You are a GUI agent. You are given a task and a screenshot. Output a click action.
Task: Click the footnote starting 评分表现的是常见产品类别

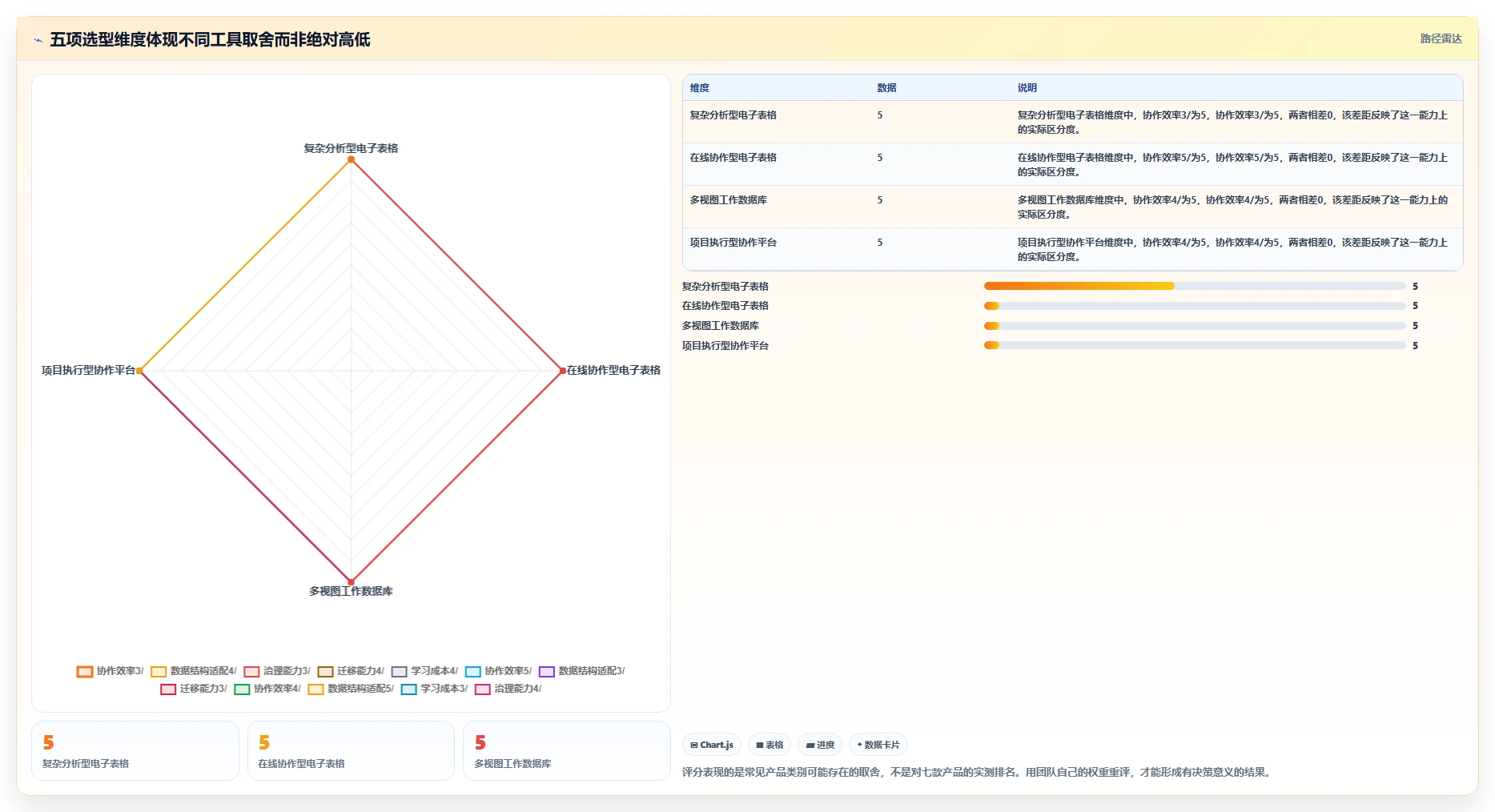pos(977,772)
